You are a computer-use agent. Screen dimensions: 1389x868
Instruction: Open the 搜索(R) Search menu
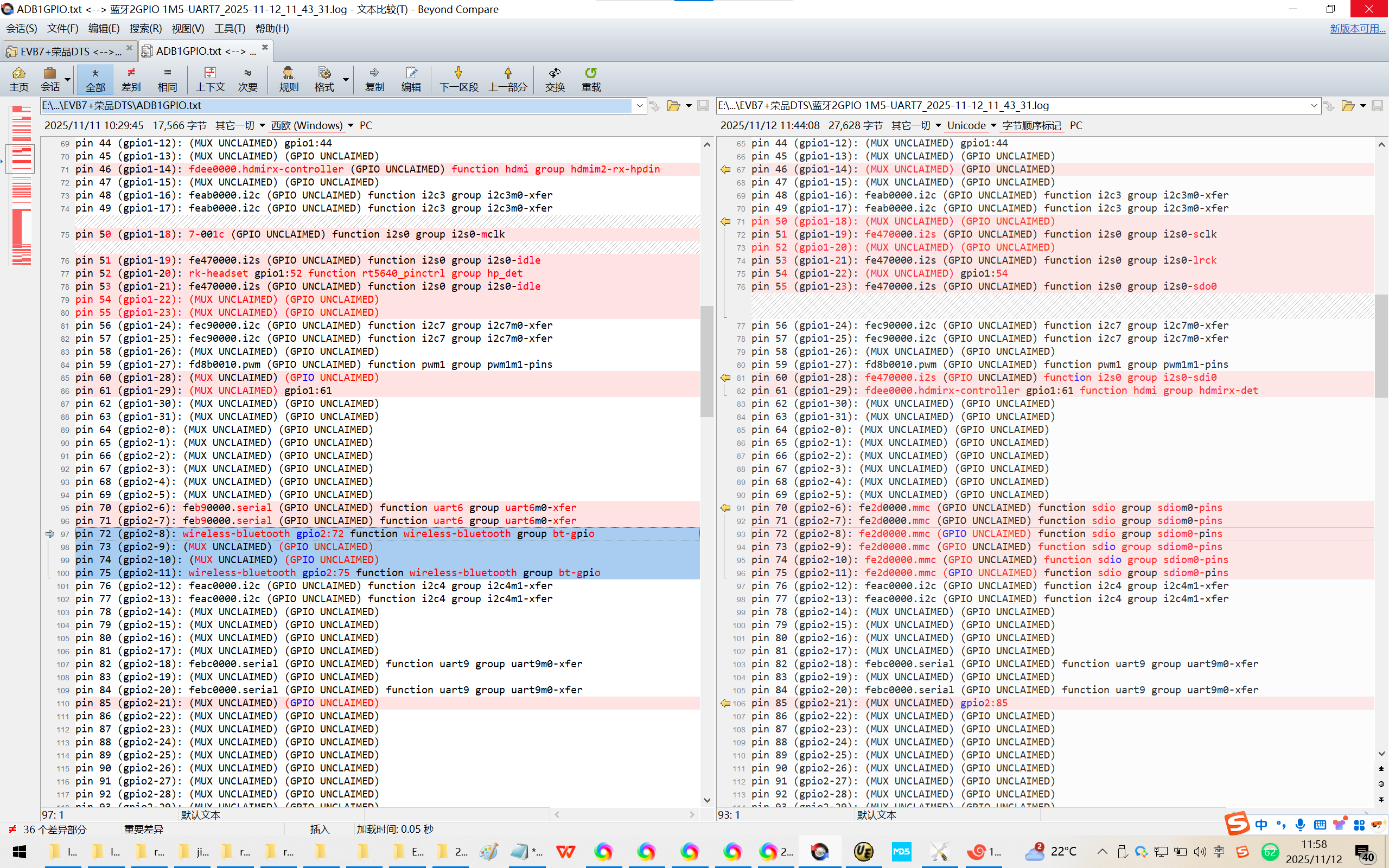(x=145, y=28)
